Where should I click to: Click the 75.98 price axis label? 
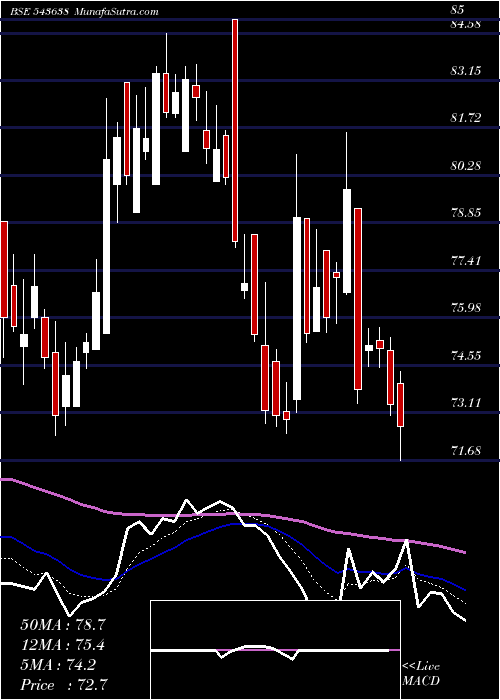(466, 308)
